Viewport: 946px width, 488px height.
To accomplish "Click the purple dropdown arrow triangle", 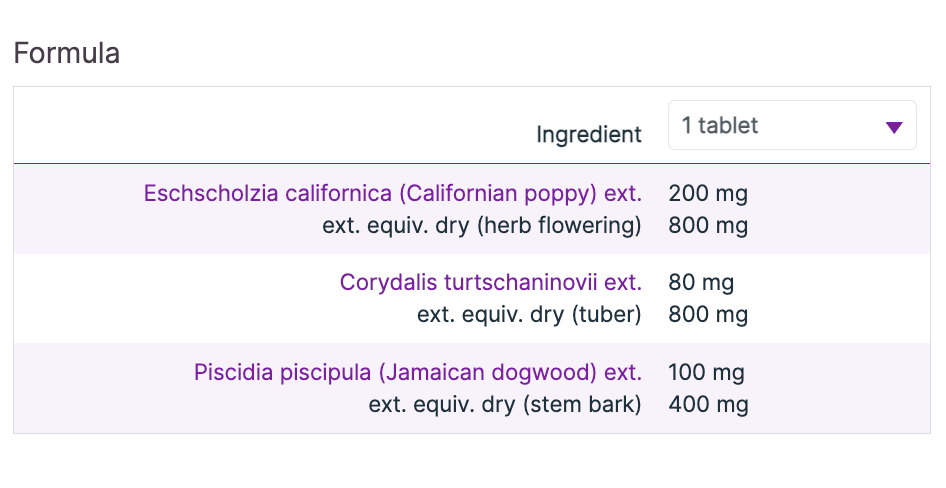I will (x=894, y=127).
